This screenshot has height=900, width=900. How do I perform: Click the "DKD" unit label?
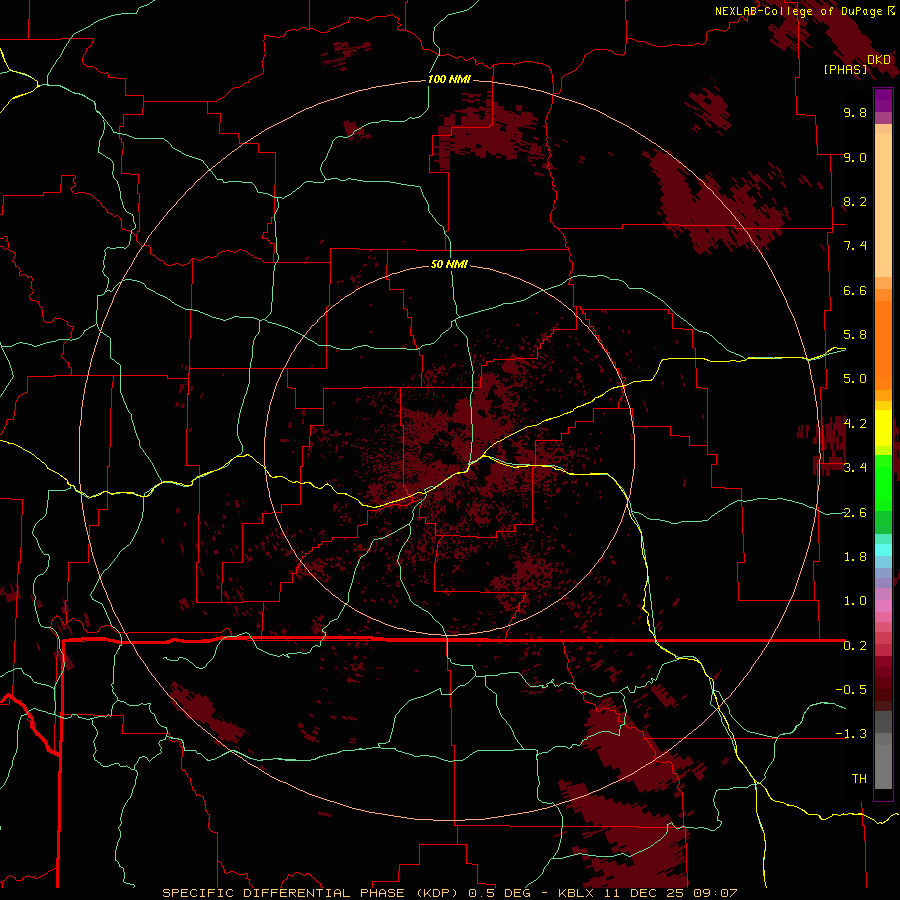[x=879, y=60]
